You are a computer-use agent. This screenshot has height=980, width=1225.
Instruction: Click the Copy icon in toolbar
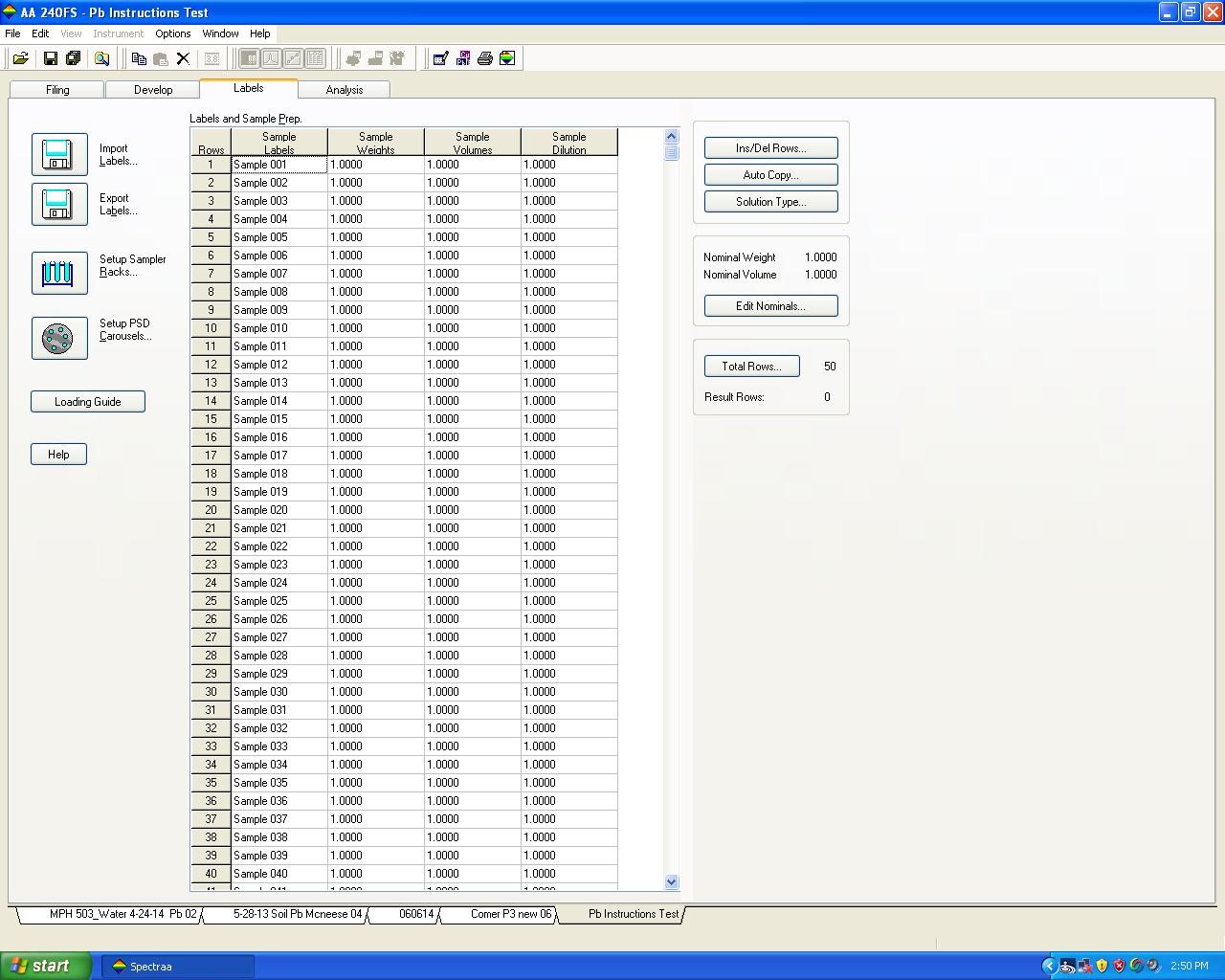[139, 58]
